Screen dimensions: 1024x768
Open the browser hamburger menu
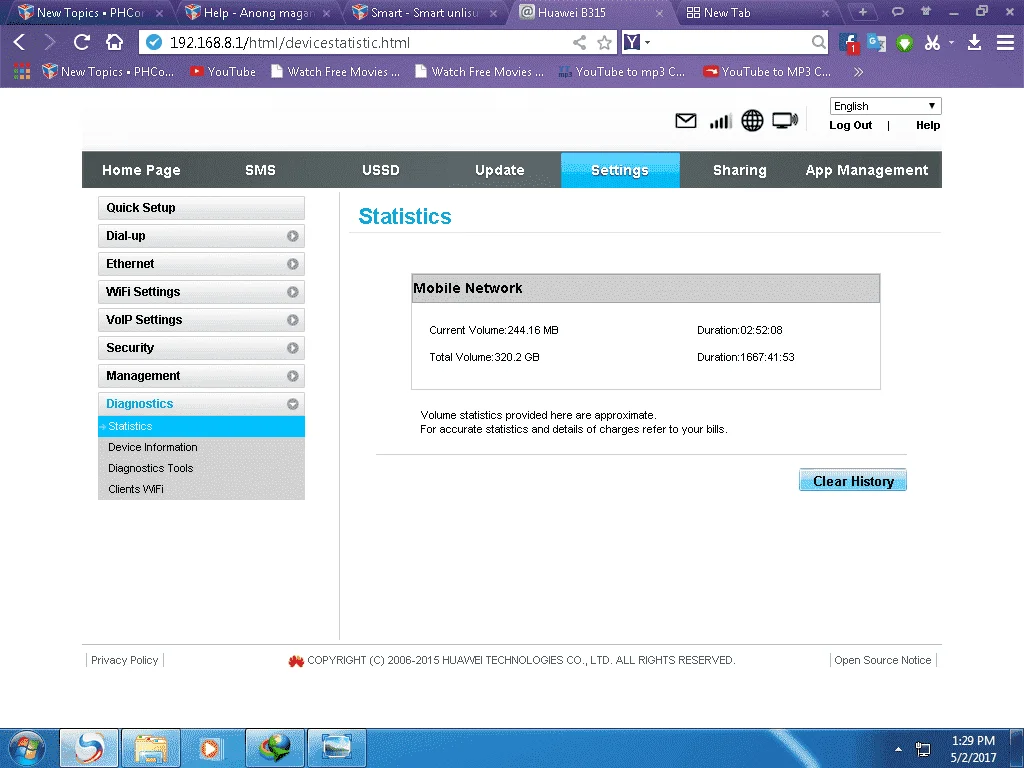pyautogui.click(x=1005, y=43)
